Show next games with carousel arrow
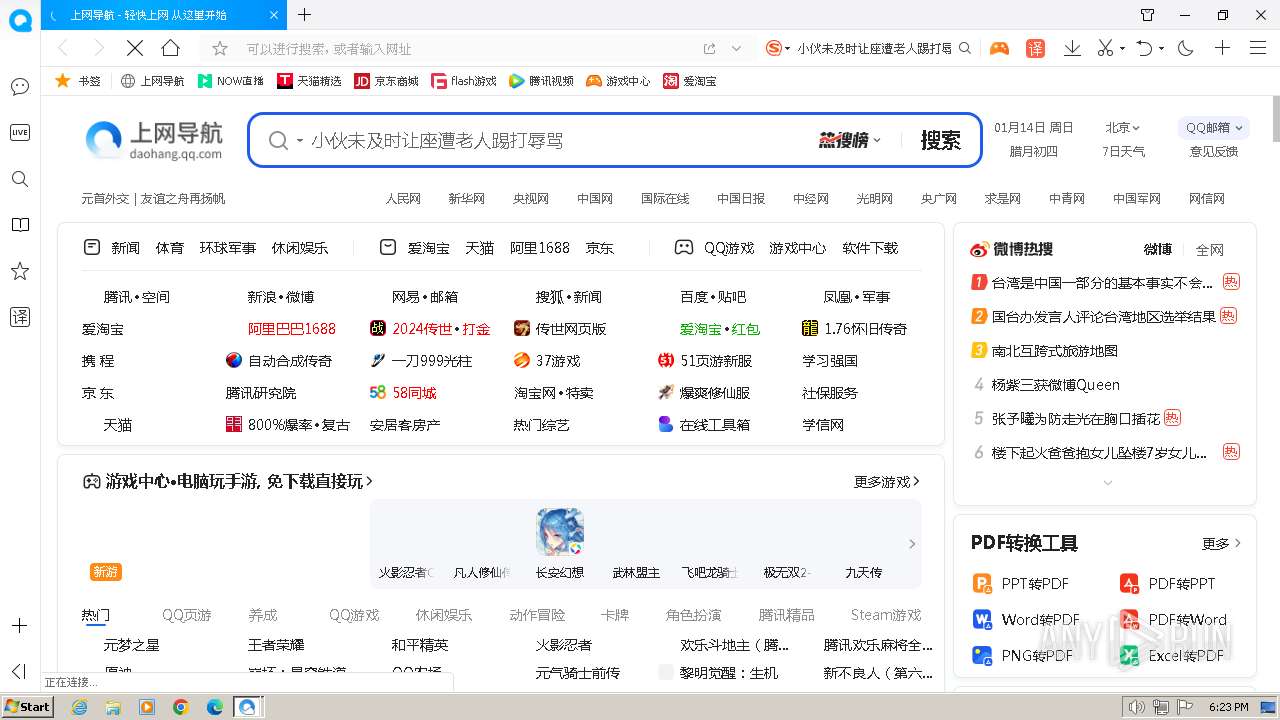 (911, 544)
